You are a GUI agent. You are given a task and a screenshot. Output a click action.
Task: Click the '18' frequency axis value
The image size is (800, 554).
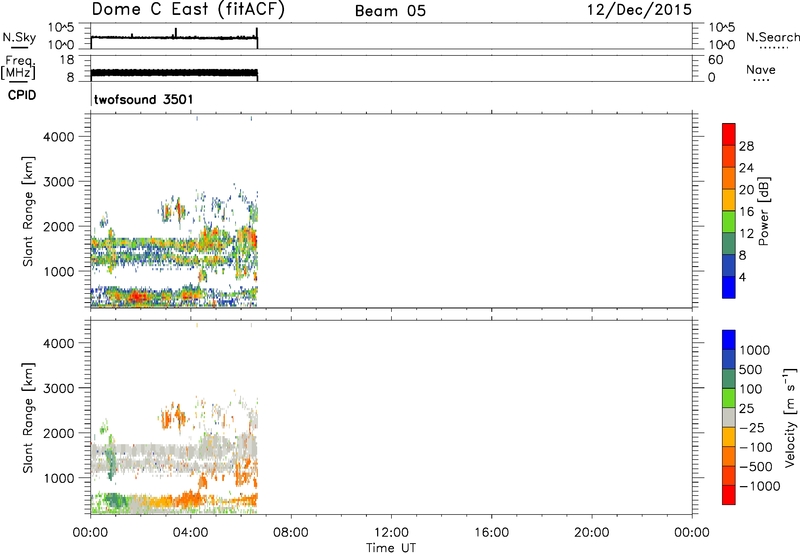66,60
